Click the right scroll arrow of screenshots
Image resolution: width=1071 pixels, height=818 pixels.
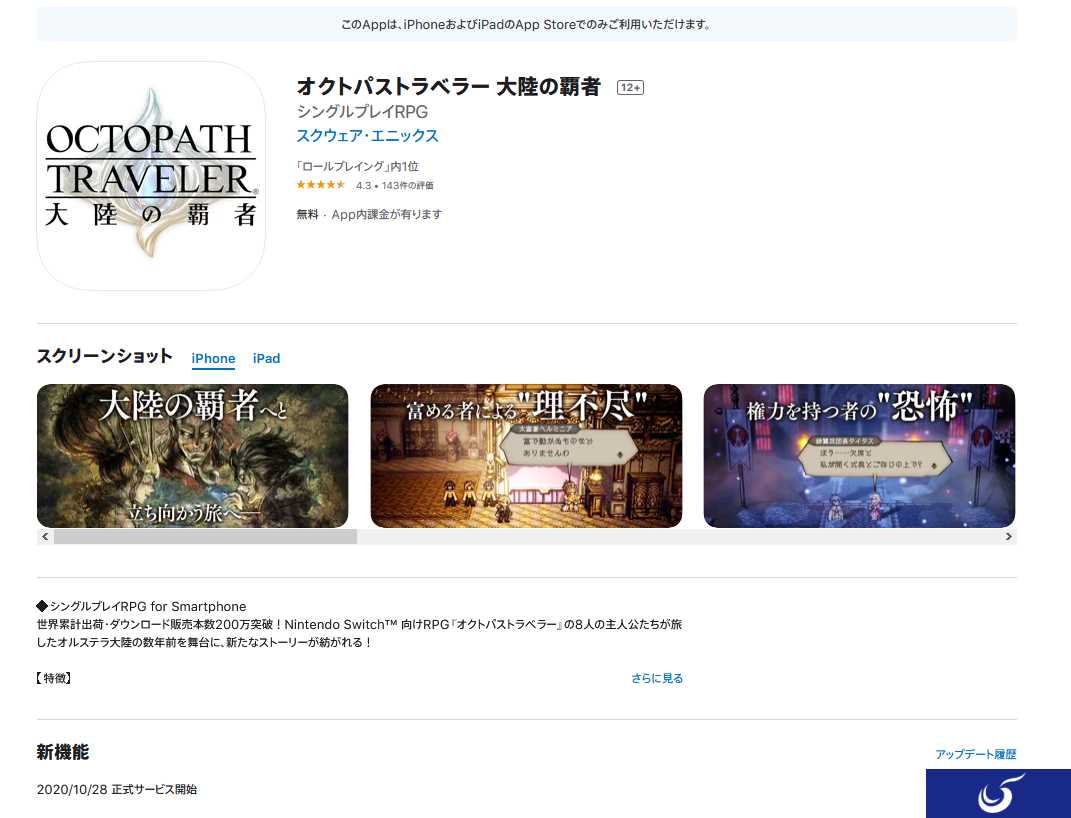(x=1009, y=537)
